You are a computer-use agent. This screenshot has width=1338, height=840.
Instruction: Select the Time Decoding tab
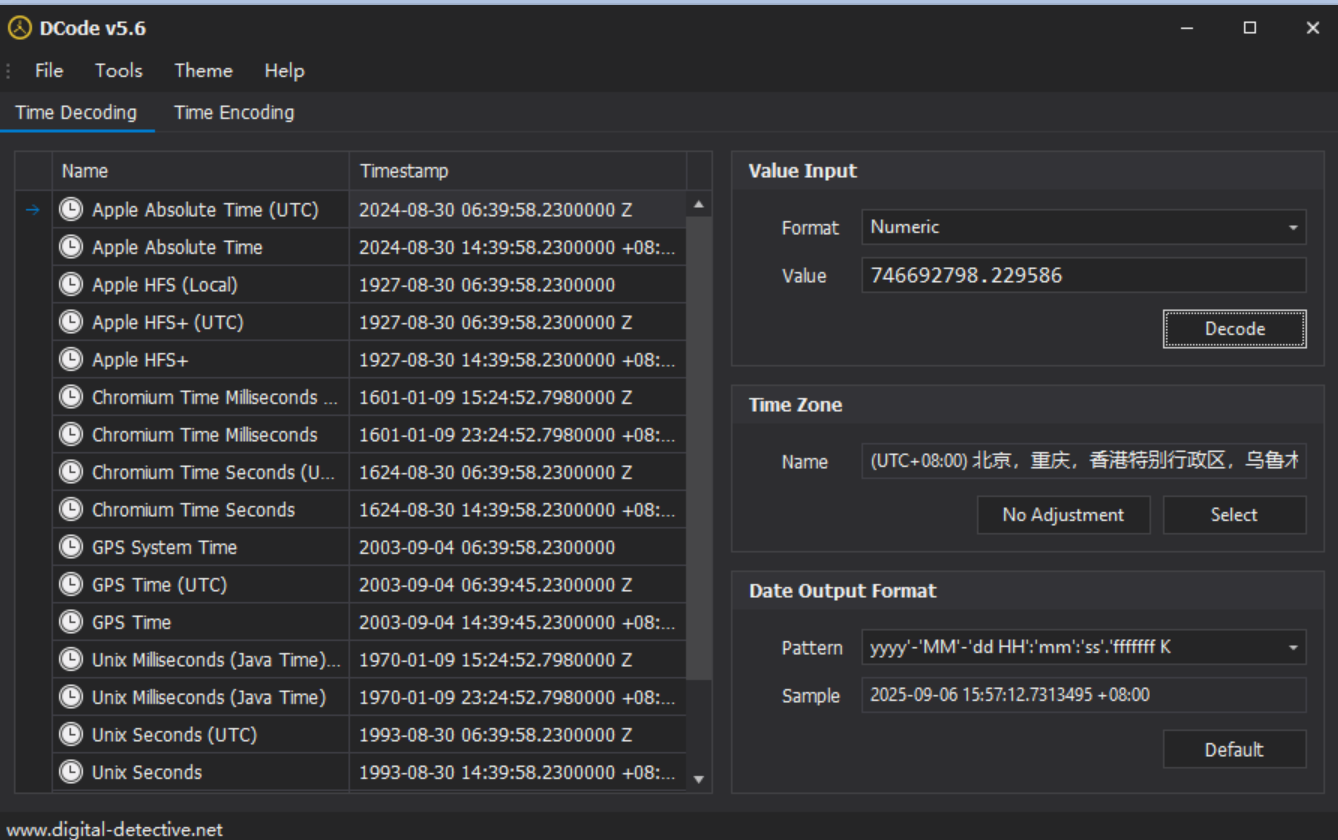click(76, 112)
